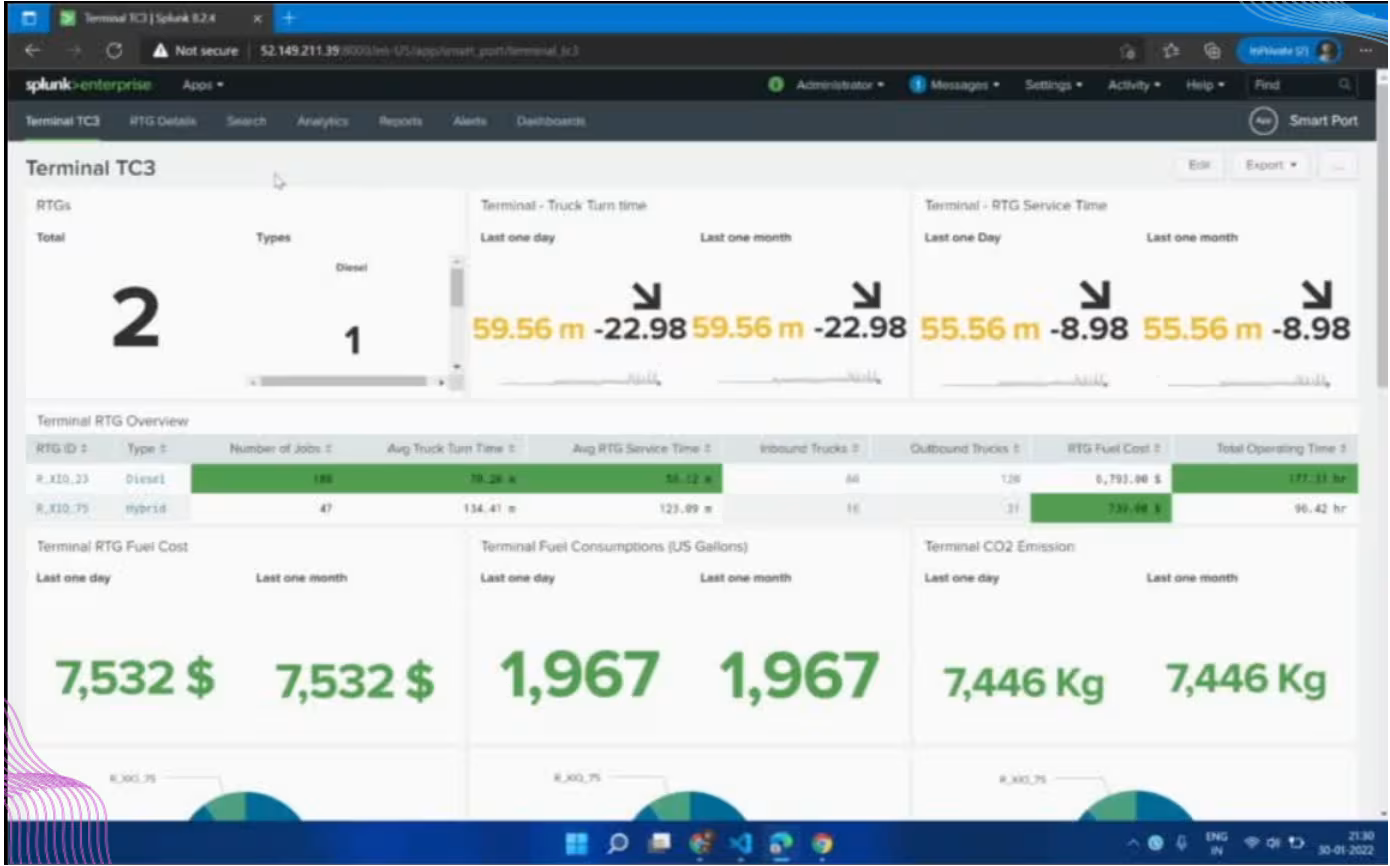
Task: Click the search magnifier in Find box
Action: click(1346, 86)
